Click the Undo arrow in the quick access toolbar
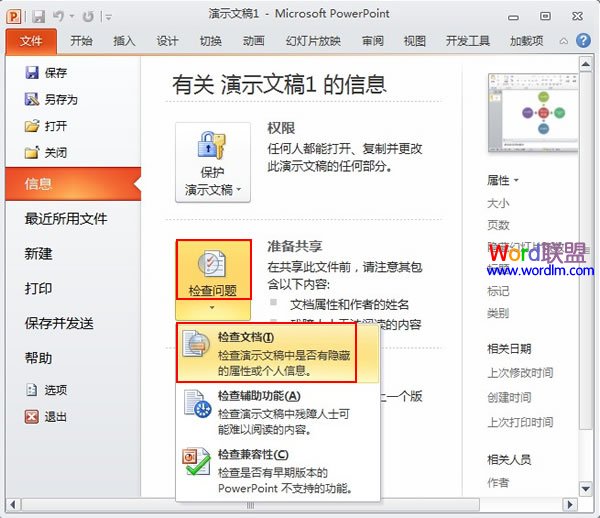Viewport: 600px width, 518px height. pyautogui.click(x=59, y=16)
